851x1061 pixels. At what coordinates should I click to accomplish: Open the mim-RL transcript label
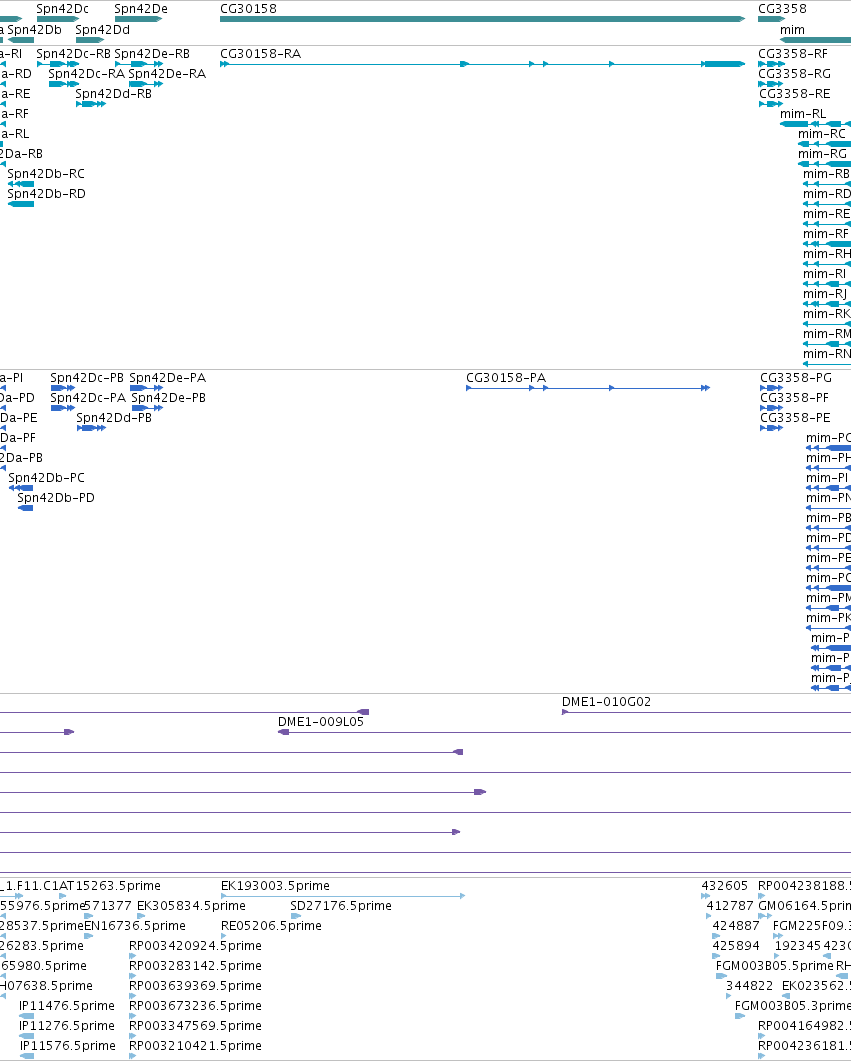803,114
